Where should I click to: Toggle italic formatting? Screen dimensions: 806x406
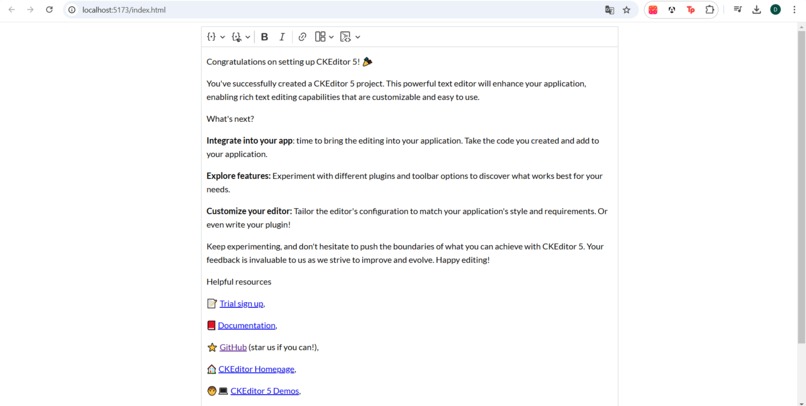pyautogui.click(x=282, y=37)
